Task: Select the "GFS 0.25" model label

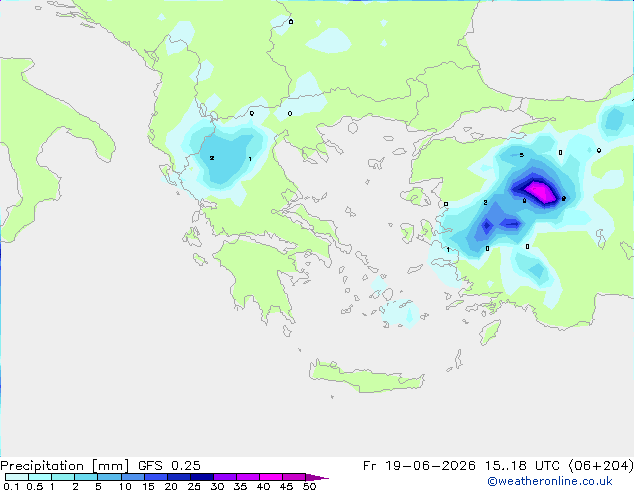Action: click(x=169, y=466)
